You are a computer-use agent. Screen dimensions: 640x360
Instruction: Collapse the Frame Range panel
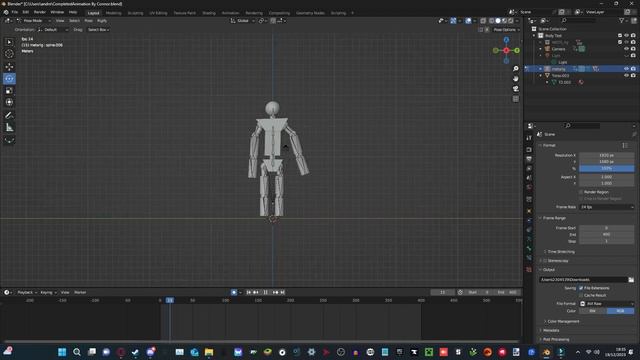click(553, 218)
